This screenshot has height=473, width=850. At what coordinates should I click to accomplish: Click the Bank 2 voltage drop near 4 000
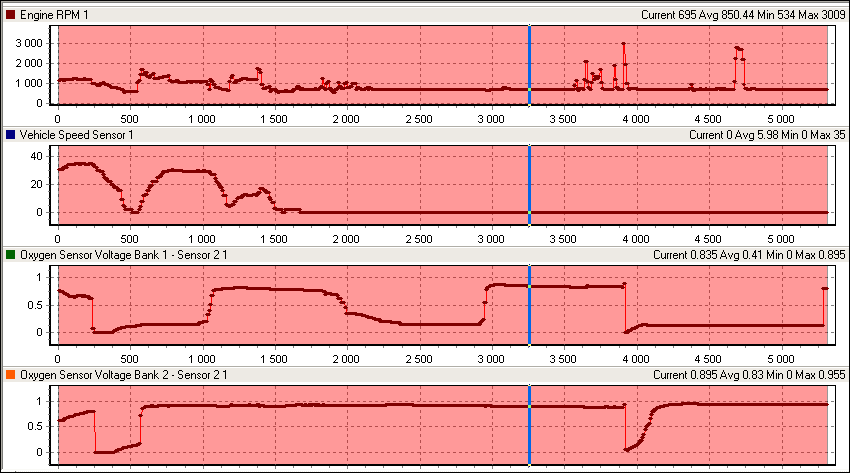coord(627,449)
